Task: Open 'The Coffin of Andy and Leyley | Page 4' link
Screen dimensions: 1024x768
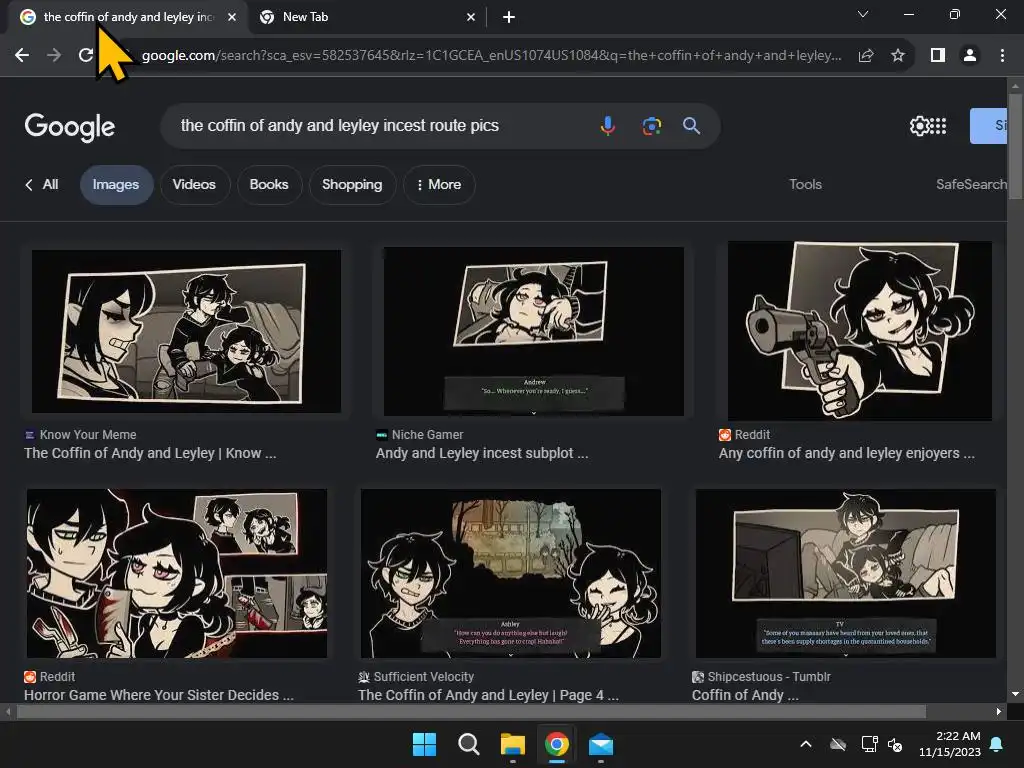Action: pyautogui.click(x=488, y=695)
